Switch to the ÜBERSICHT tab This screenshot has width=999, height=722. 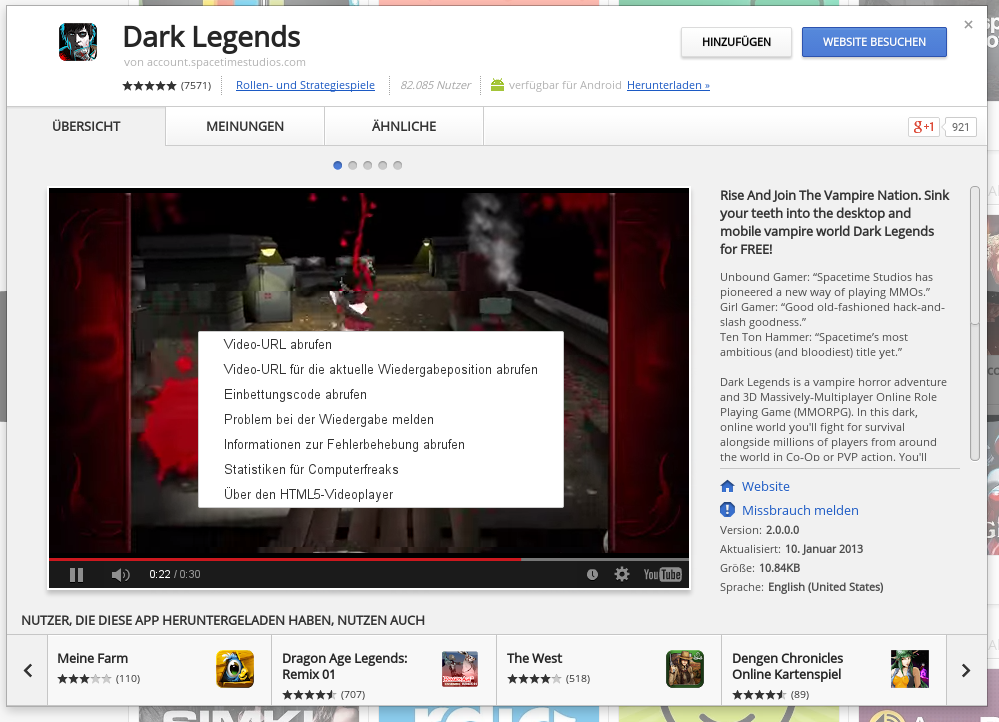coord(86,126)
